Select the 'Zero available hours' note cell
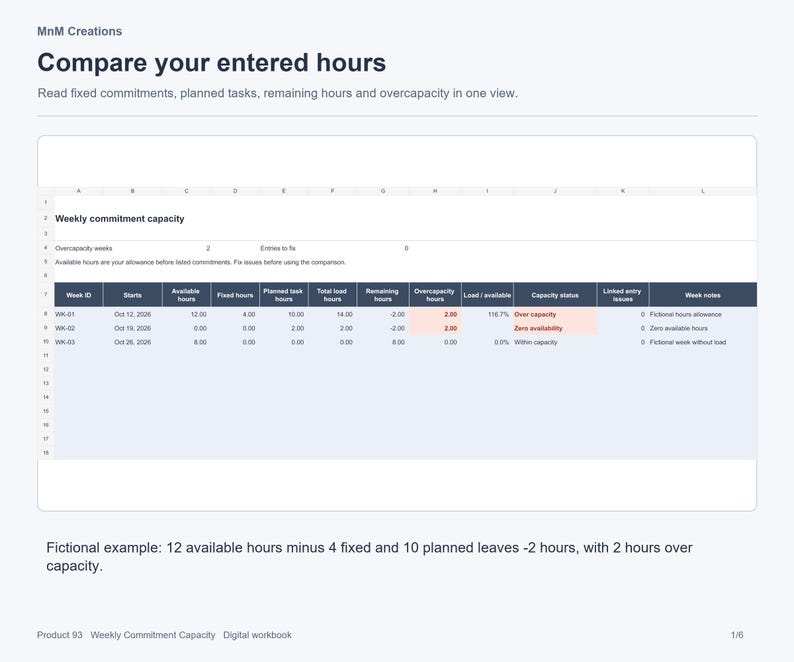Viewport: 794px width, 662px height. point(703,328)
